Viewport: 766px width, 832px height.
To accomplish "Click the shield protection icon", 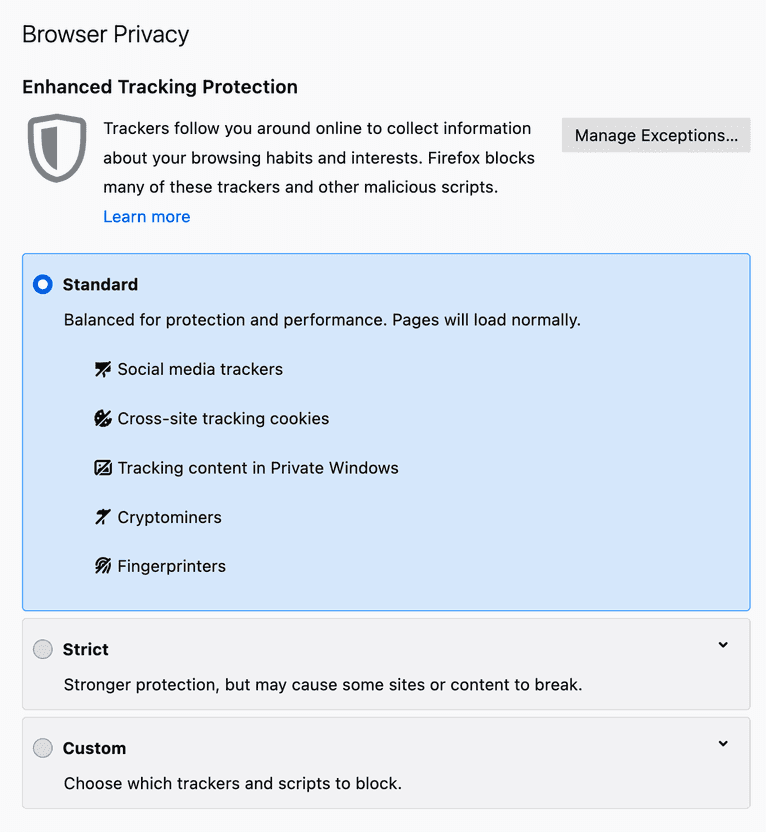I will coord(56,148).
